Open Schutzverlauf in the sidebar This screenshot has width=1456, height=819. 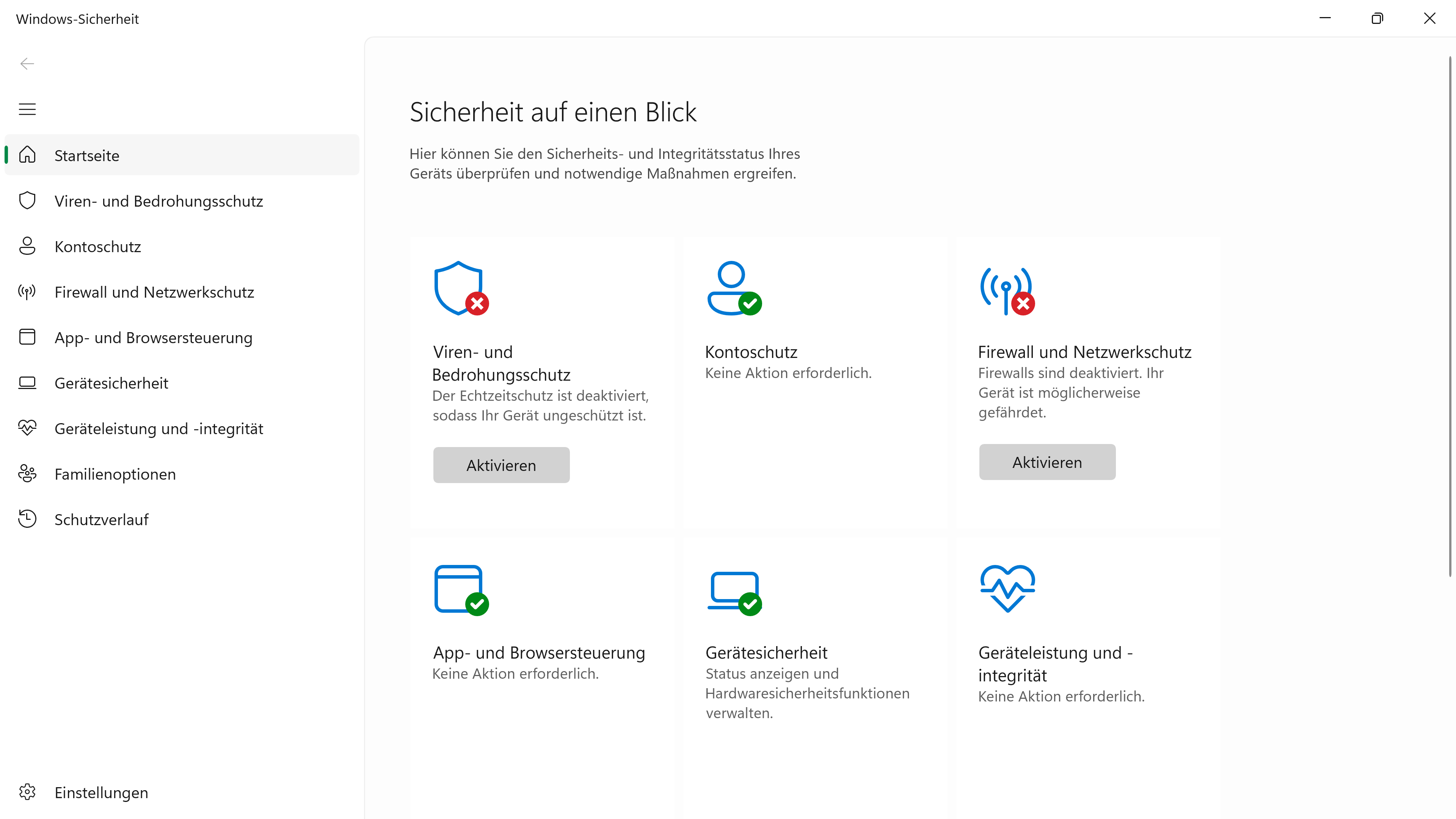click(182, 519)
